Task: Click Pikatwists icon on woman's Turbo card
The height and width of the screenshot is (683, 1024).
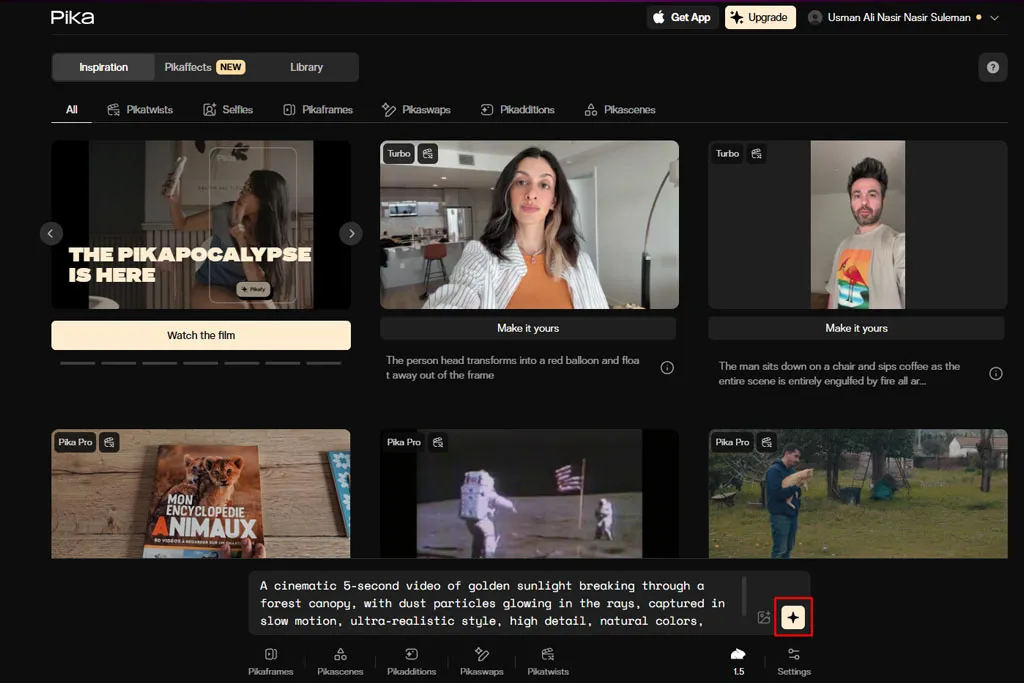Action: pos(428,153)
